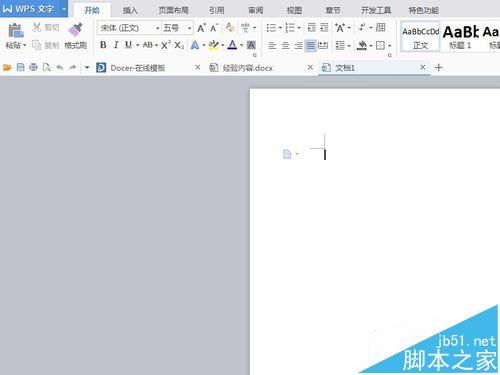This screenshot has width=500, height=375.
Task: Click the Paste icon
Action: click(x=15, y=30)
